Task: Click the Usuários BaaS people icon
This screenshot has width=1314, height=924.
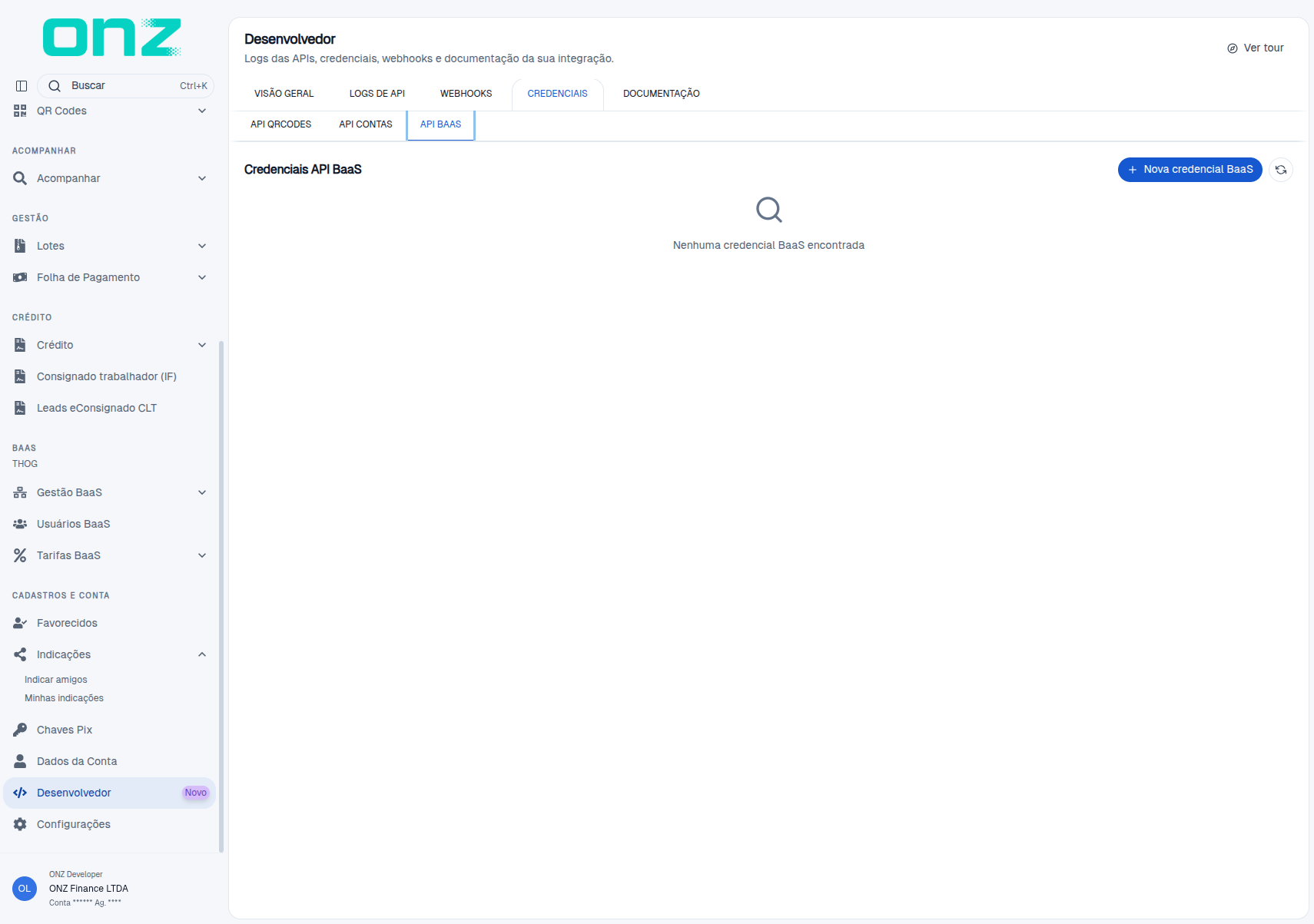Action: [20, 524]
